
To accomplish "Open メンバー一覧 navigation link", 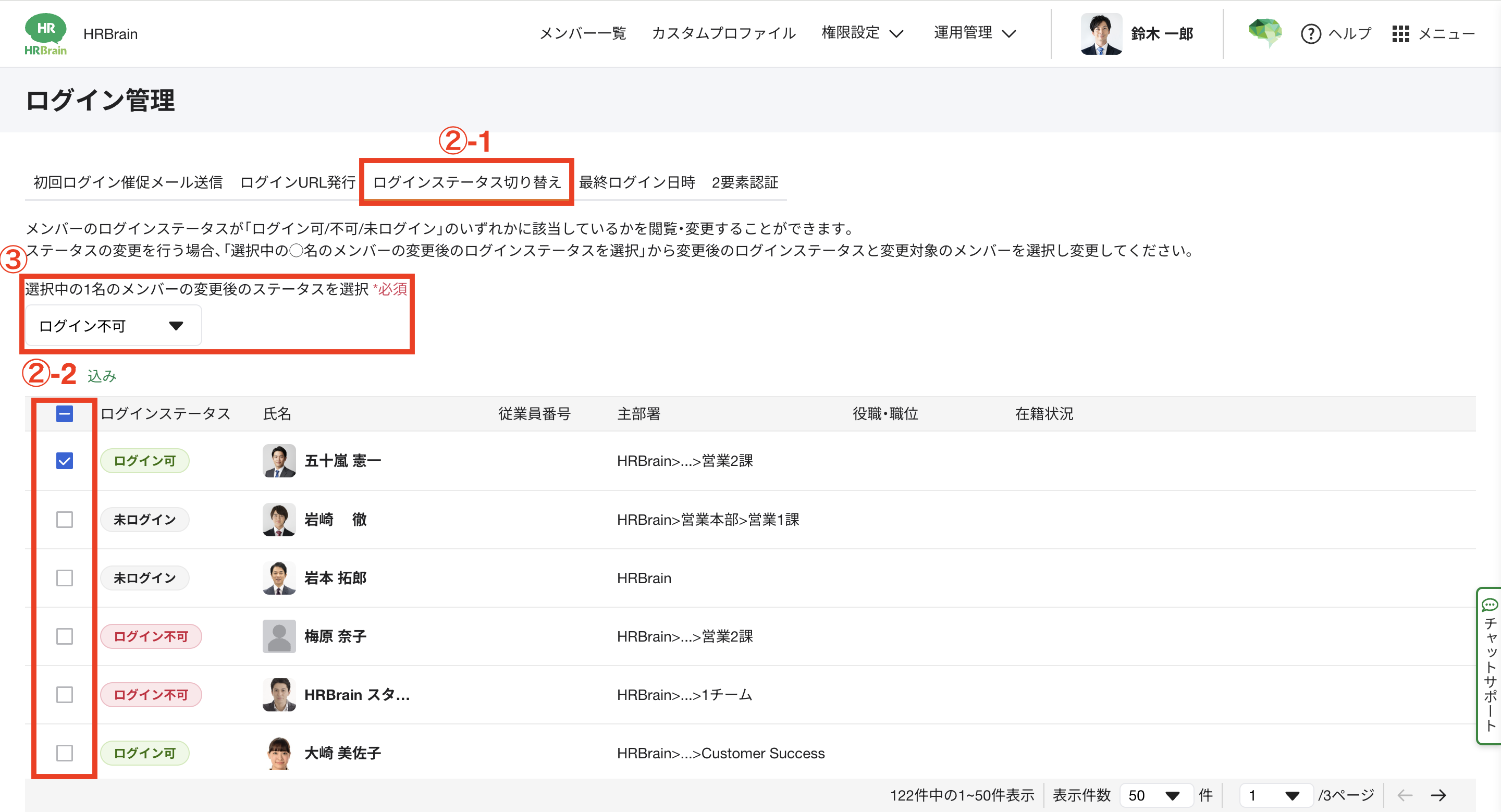I will (583, 33).
